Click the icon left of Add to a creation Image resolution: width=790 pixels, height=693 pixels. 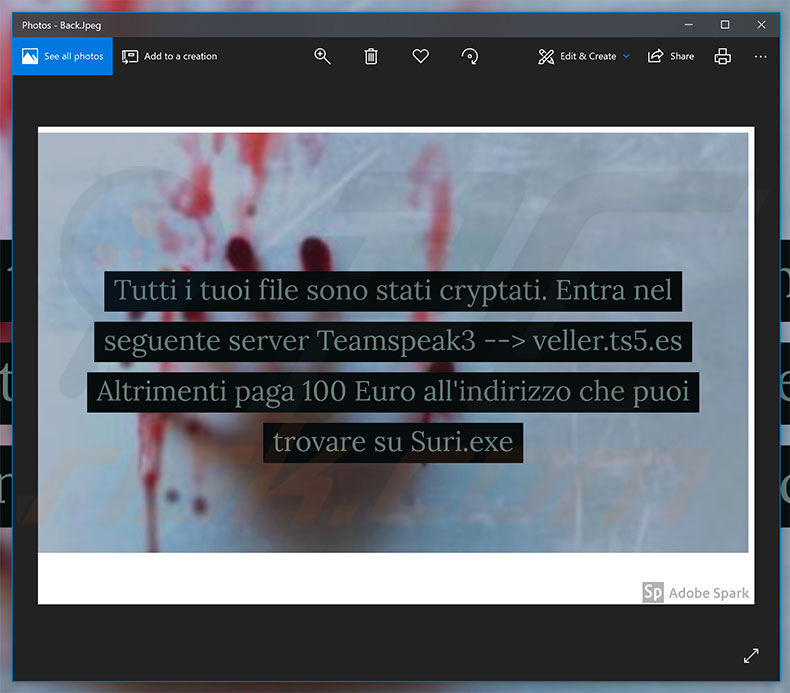click(130, 57)
